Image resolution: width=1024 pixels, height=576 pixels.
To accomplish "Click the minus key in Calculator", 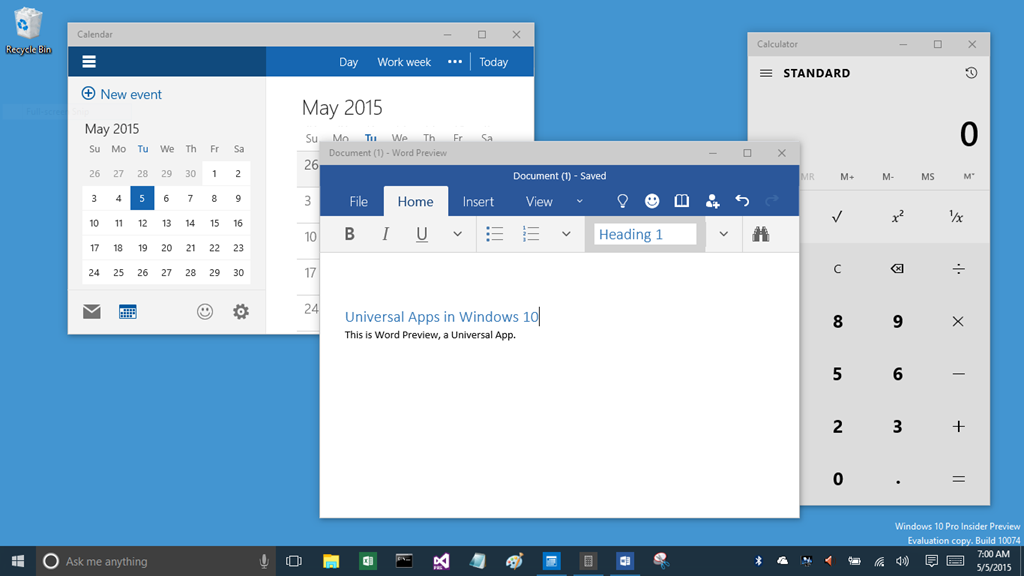I will pyautogui.click(x=958, y=374).
